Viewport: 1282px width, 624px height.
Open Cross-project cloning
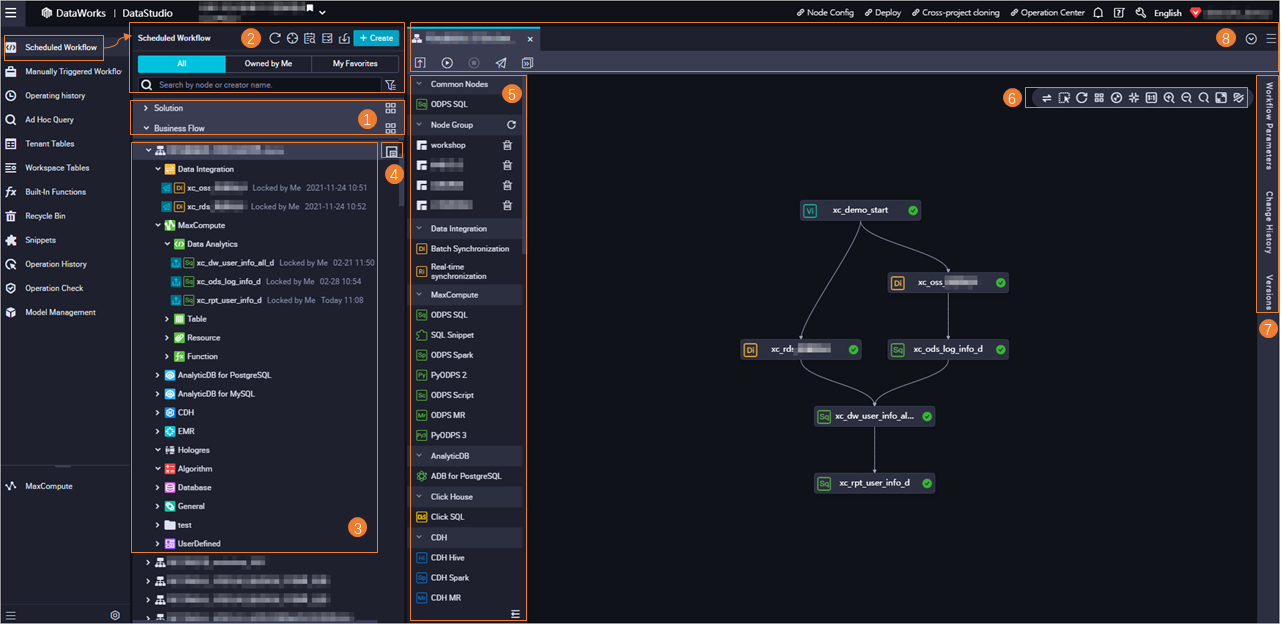tap(955, 13)
